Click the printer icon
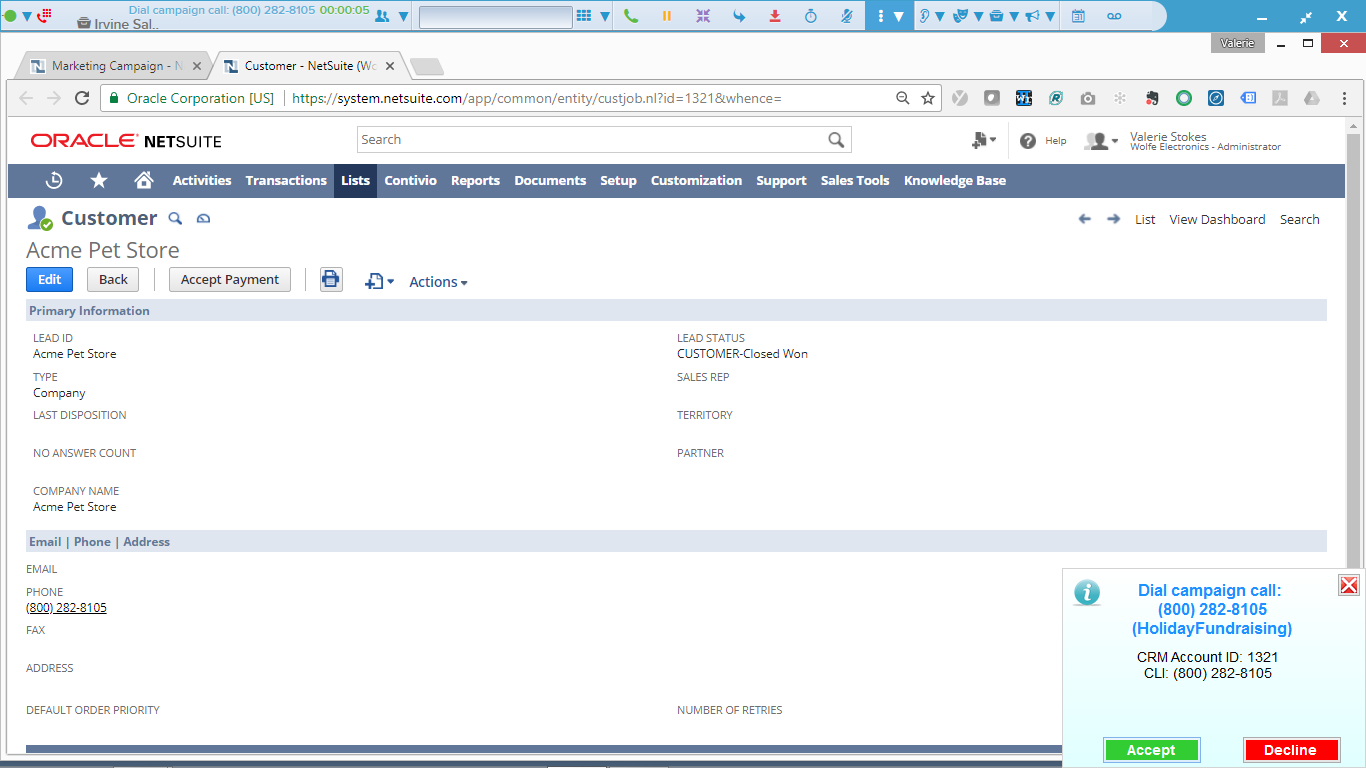Screen dimensions: 1366x768 [331, 280]
